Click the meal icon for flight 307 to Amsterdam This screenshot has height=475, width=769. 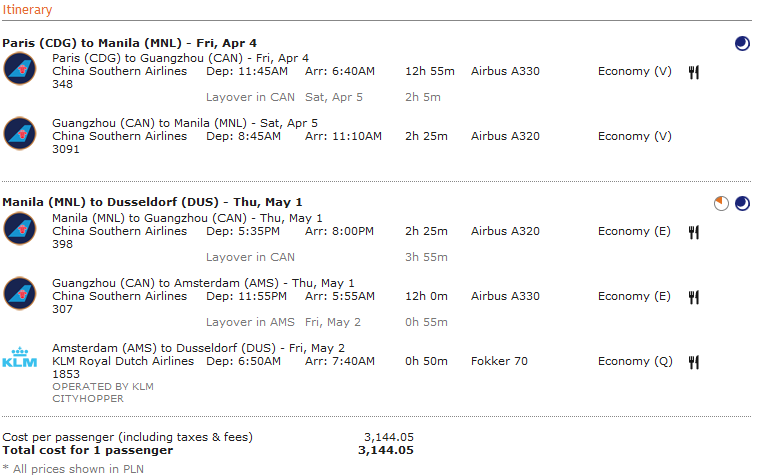693,297
